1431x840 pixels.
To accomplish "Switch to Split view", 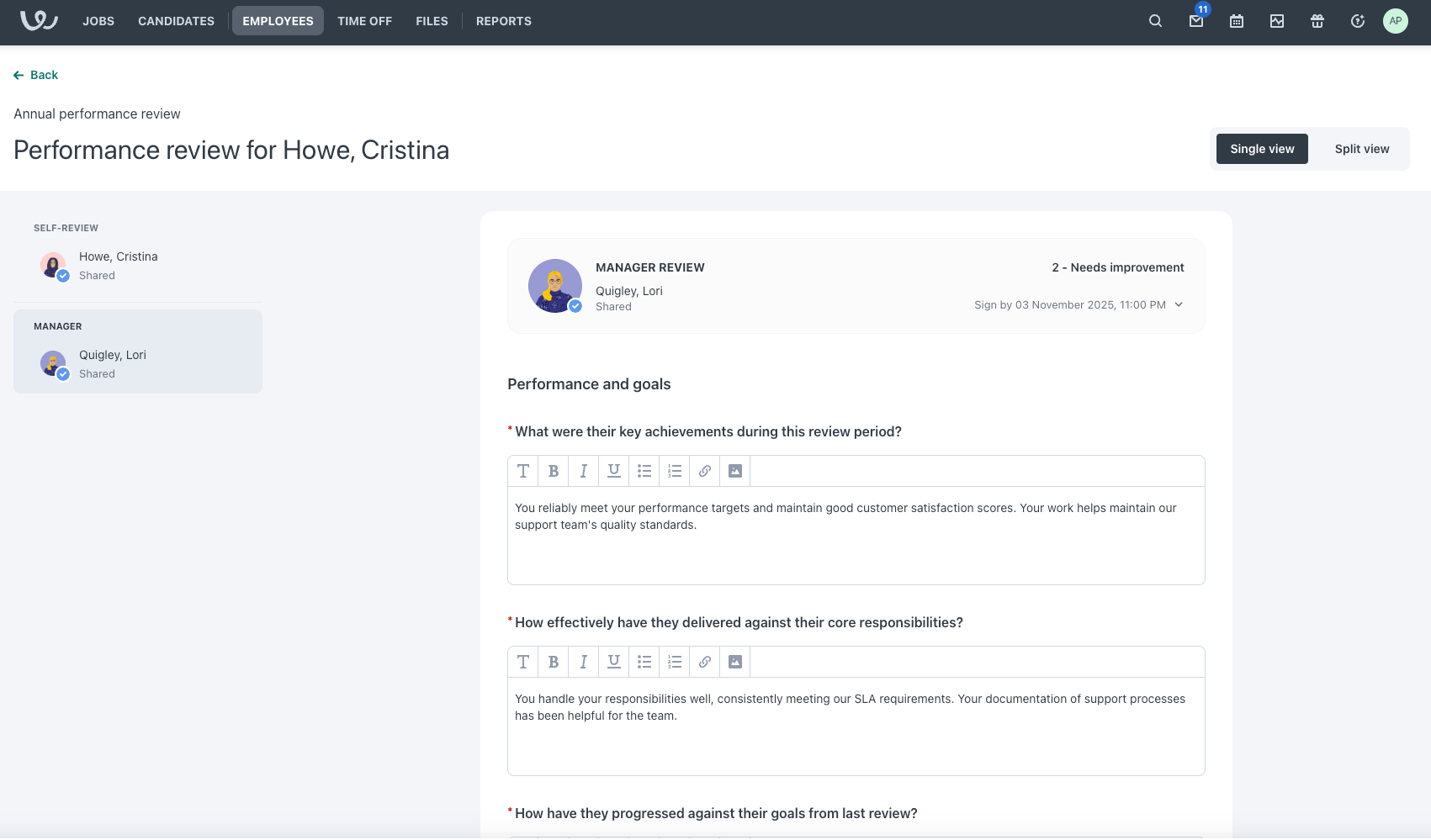I will coord(1361,149).
